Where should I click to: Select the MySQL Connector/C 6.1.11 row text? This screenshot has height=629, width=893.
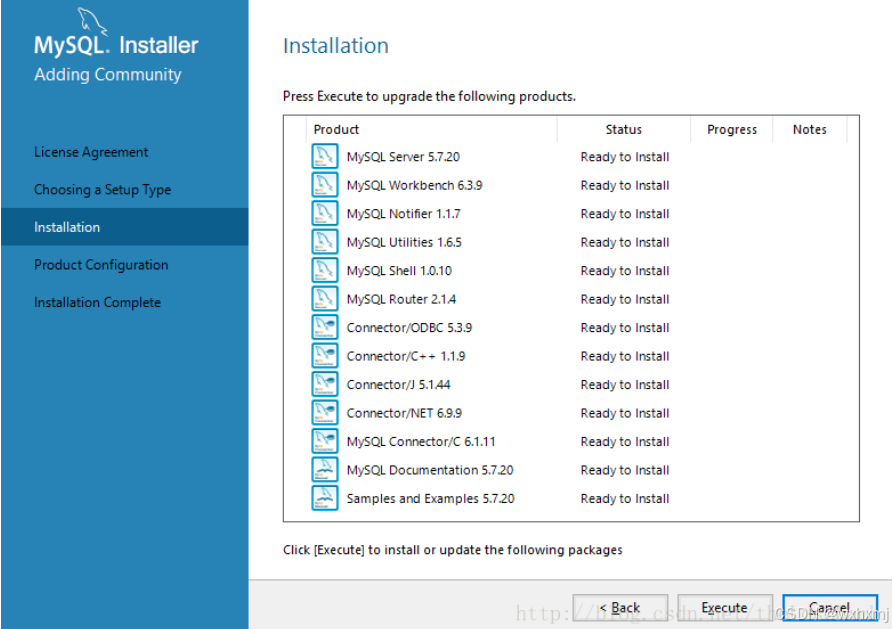[421, 442]
